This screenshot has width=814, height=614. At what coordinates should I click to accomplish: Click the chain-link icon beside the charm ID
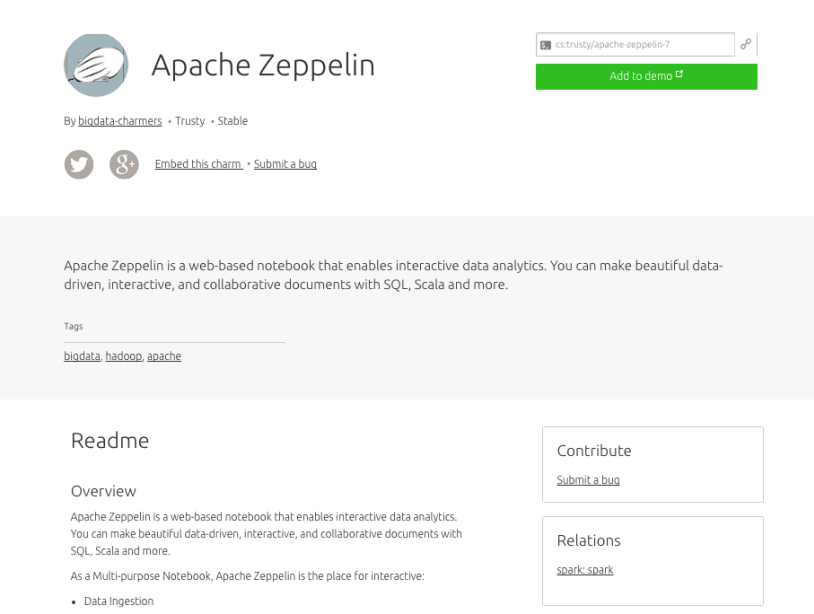tap(745, 44)
